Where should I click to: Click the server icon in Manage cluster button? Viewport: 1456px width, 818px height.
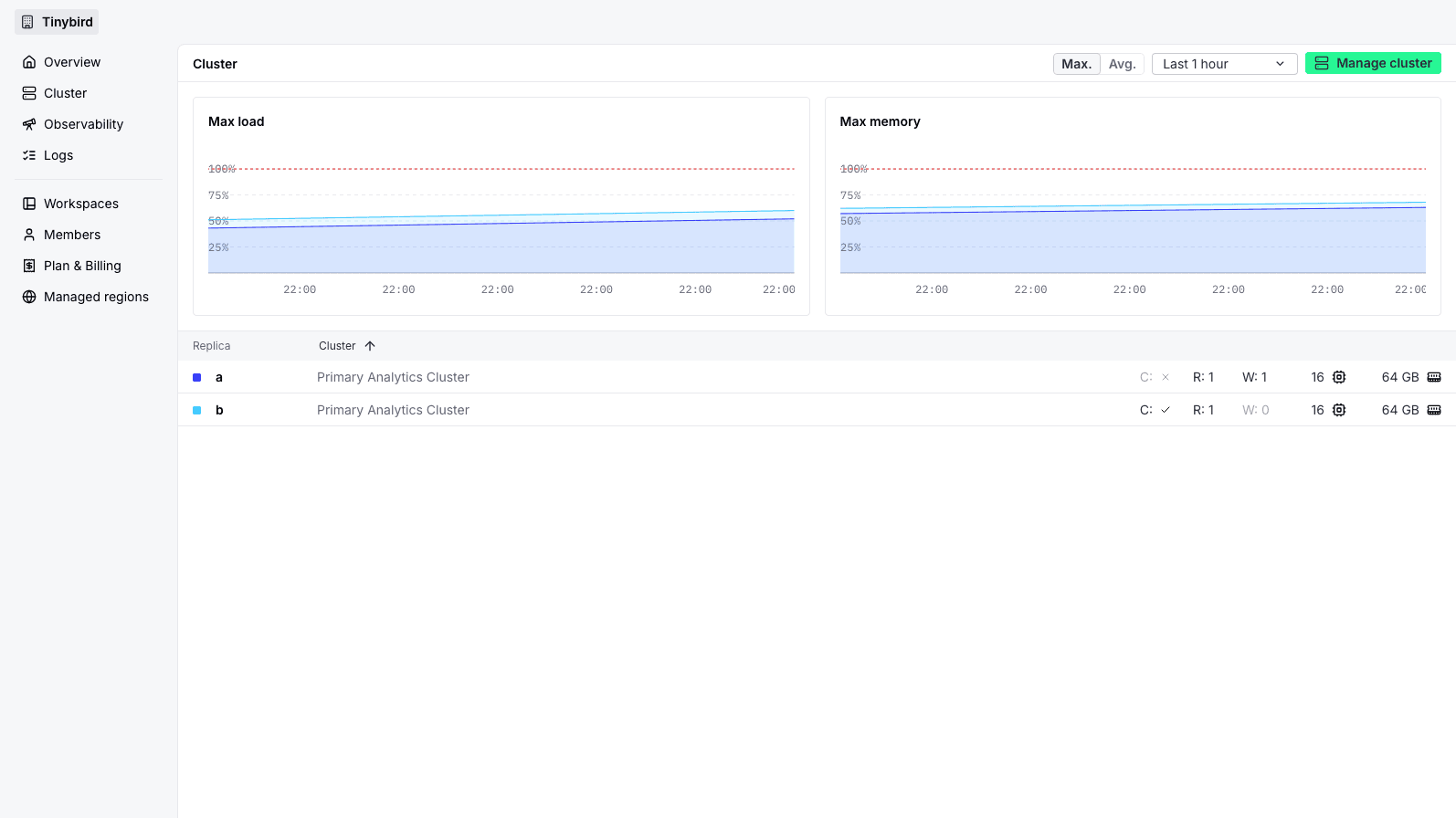pyautogui.click(x=1322, y=63)
